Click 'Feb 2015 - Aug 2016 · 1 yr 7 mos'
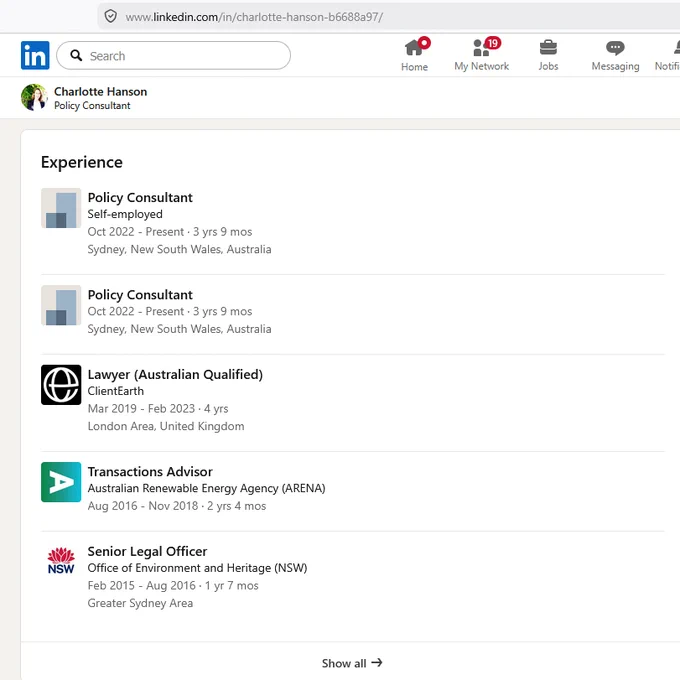680x680 pixels. click(x=173, y=585)
